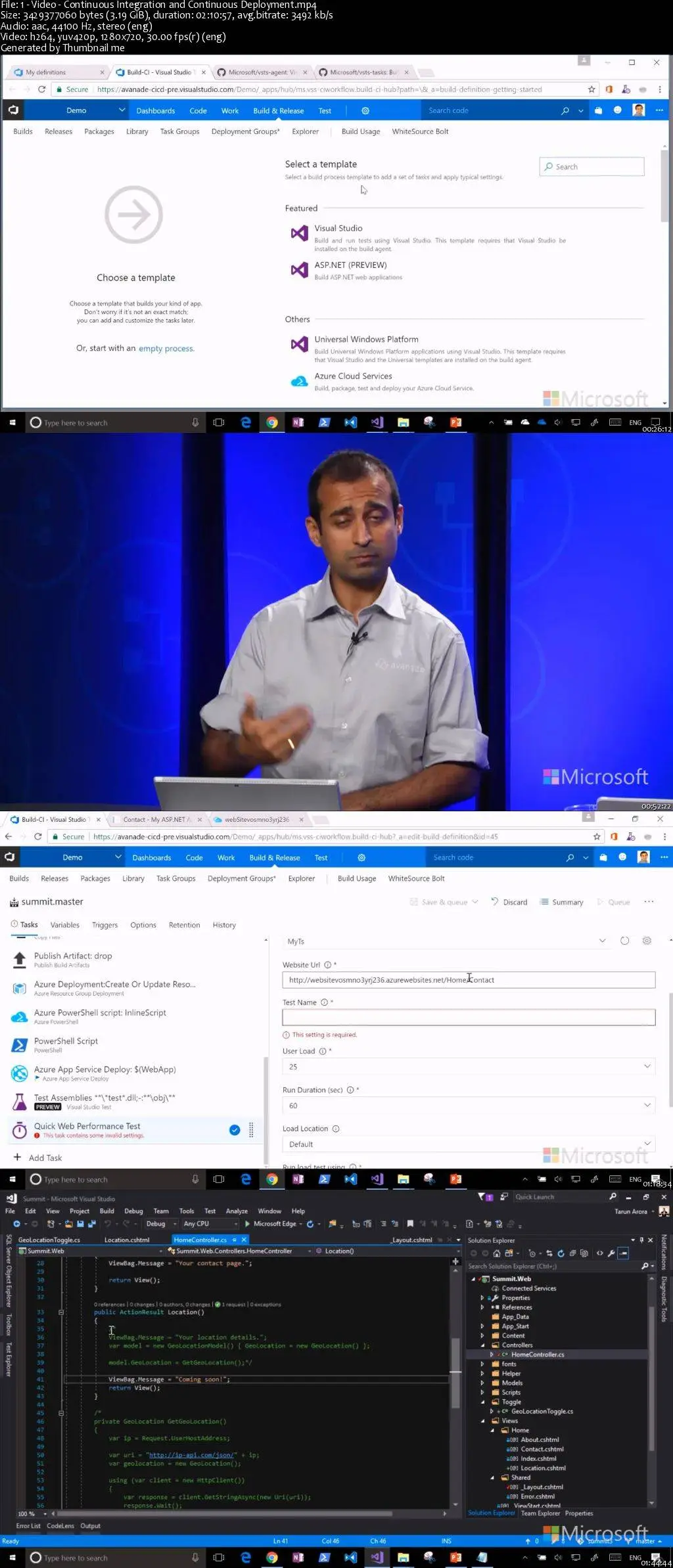Image resolution: width=673 pixels, height=1568 pixels.
Task: Open the Load Location dropdown showing Default
Action: (x=469, y=1144)
